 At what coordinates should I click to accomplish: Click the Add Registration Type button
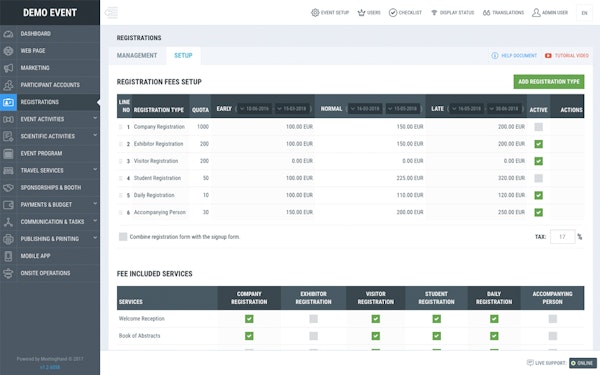[x=549, y=82]
